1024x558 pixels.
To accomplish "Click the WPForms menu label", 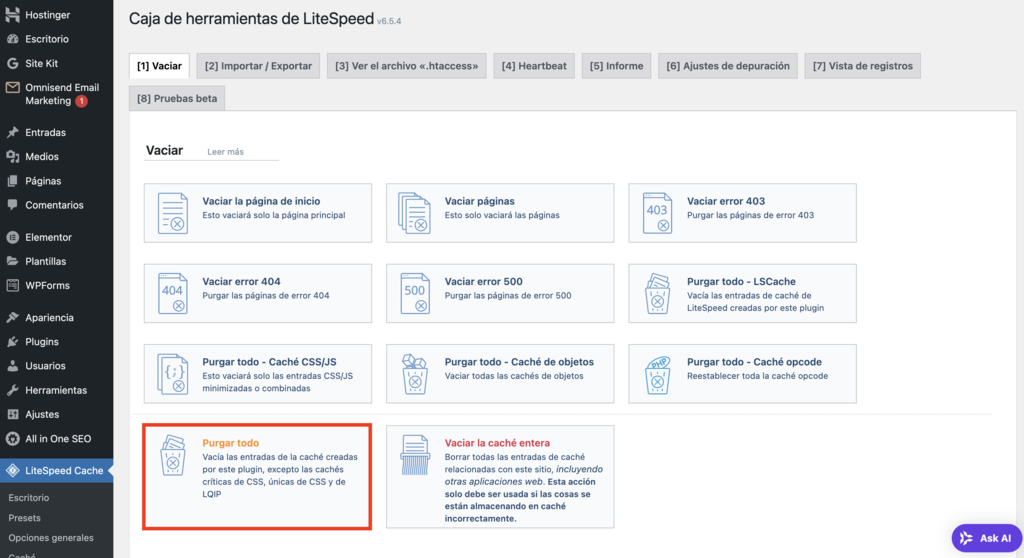I will 47,286.
